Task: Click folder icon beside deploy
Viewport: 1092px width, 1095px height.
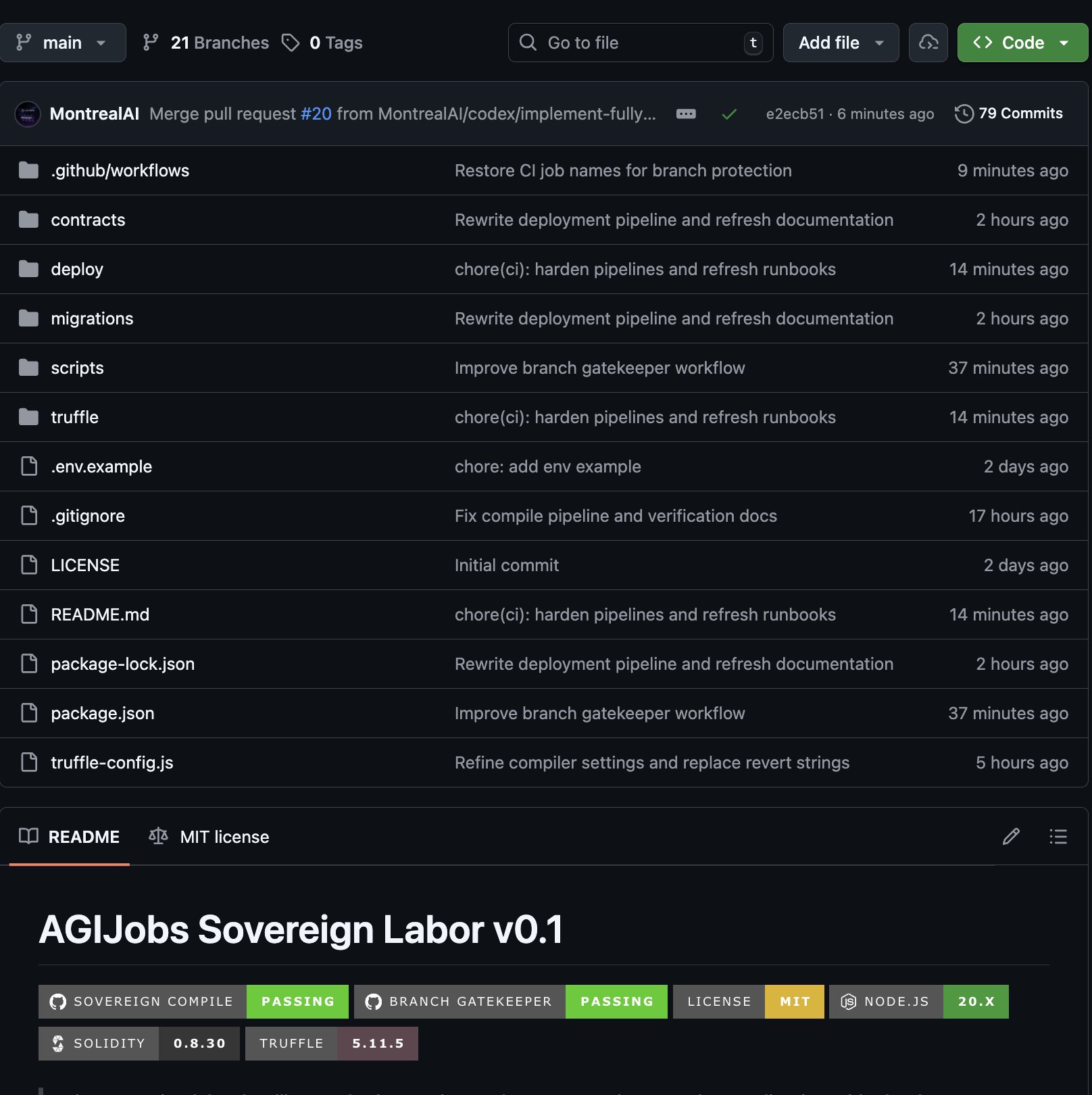Action: [x=28, y=269]
